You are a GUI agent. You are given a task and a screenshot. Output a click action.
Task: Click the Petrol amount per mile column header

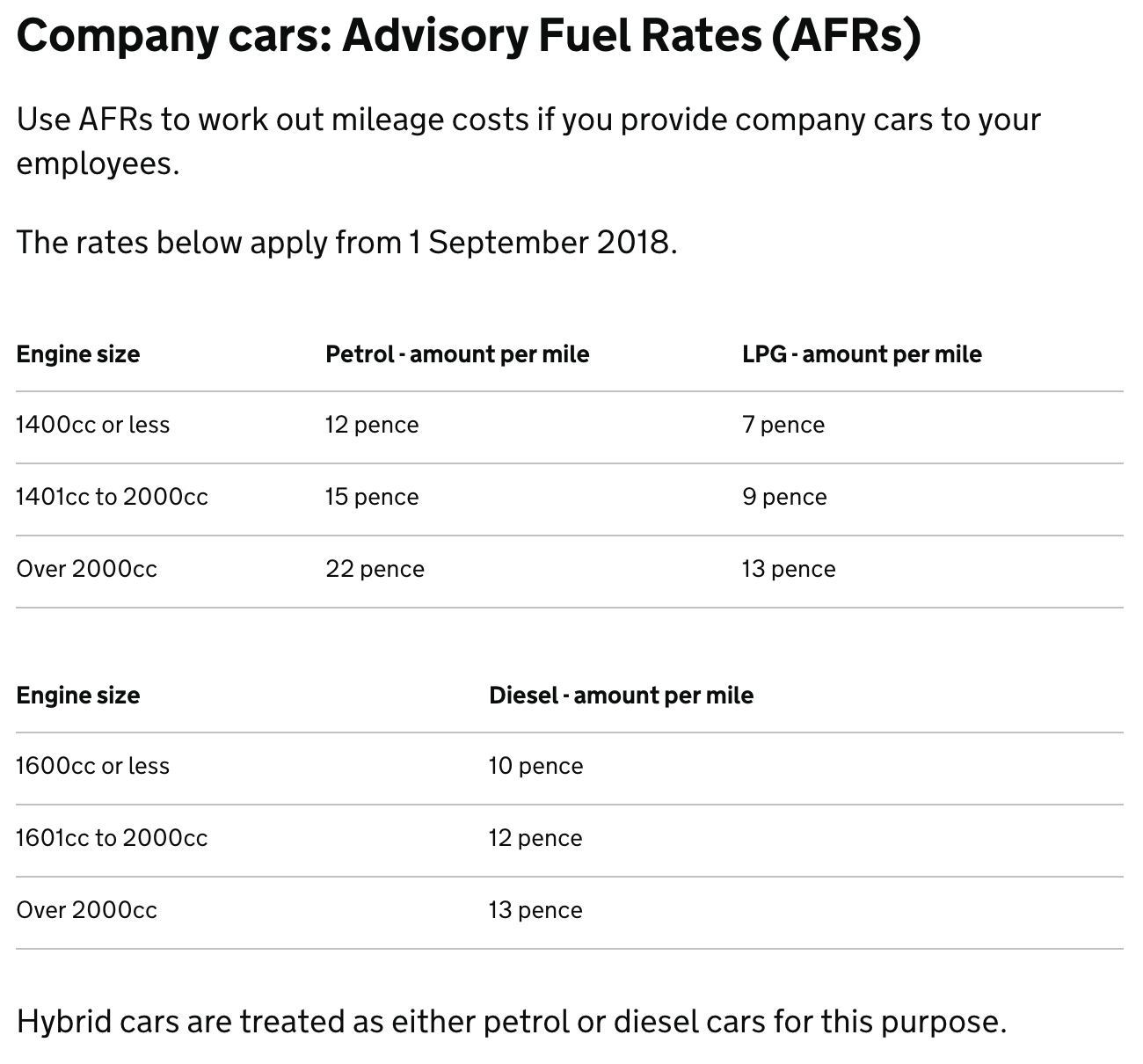(457, 354)
